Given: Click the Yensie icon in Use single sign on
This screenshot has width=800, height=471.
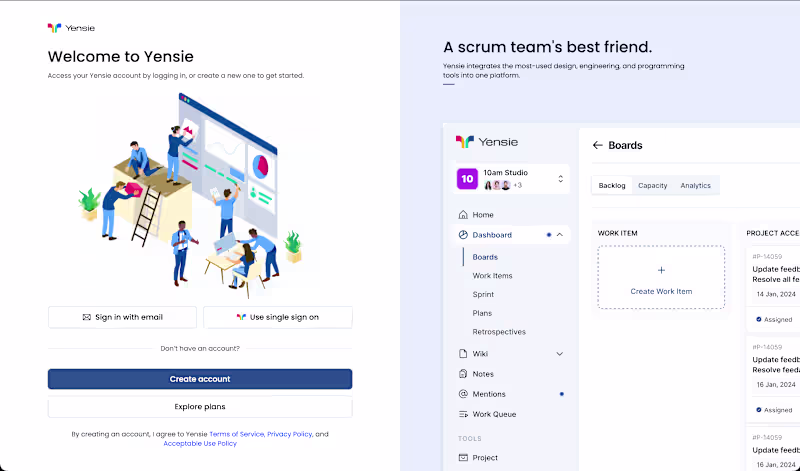Looking at the screenshot, I should pos(241,317).
